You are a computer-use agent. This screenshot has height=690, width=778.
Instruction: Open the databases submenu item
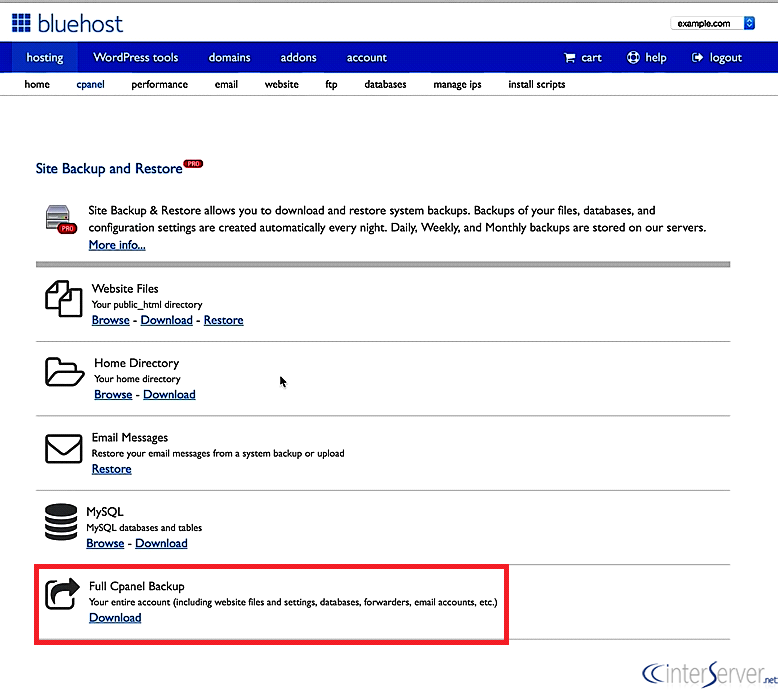pyautogui.click(x=385, y=85)
